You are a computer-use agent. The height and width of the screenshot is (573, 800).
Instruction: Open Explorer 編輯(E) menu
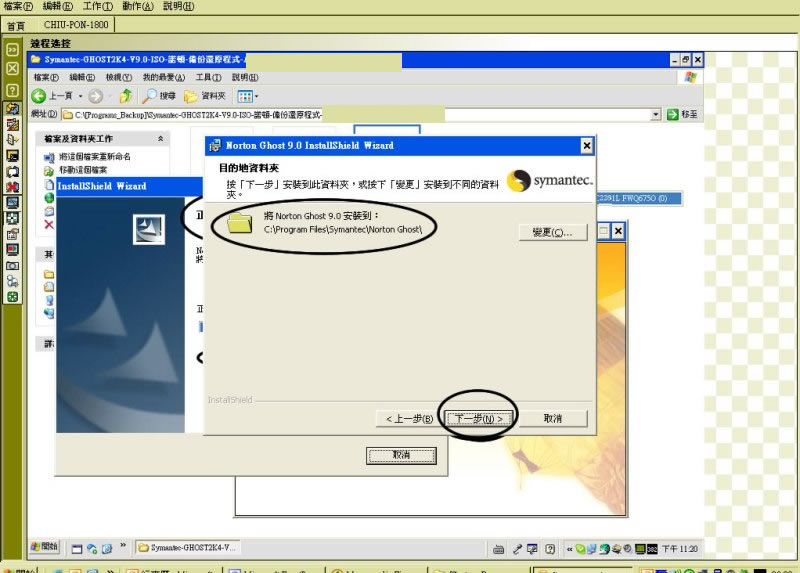[x=82, y=78]
